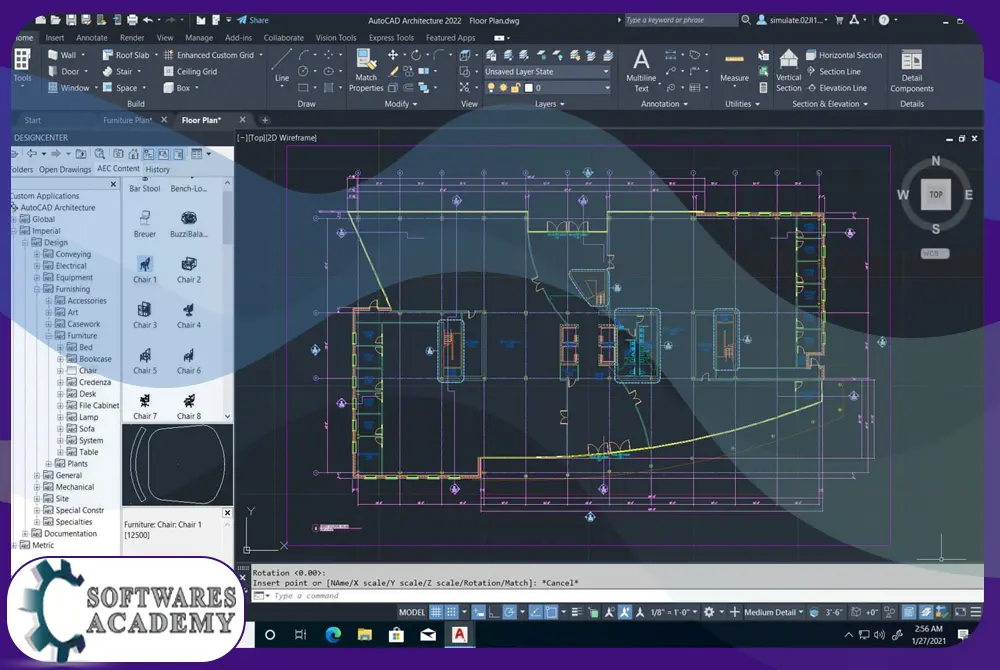Image resolution: width=1000 pixels, height=670 pixels.
Task: Click the Match Properties tool
Action: tap(365, 71)
